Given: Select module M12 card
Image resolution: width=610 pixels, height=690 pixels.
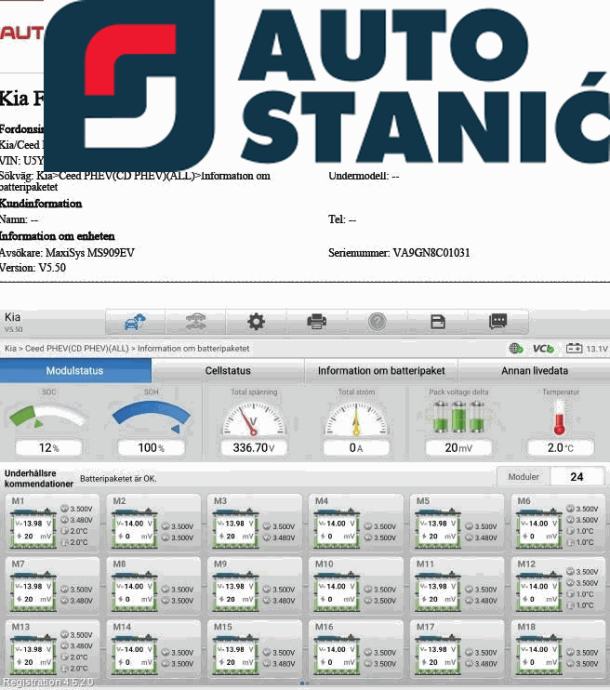Looking at the screenshot, I should coord(558,586).
